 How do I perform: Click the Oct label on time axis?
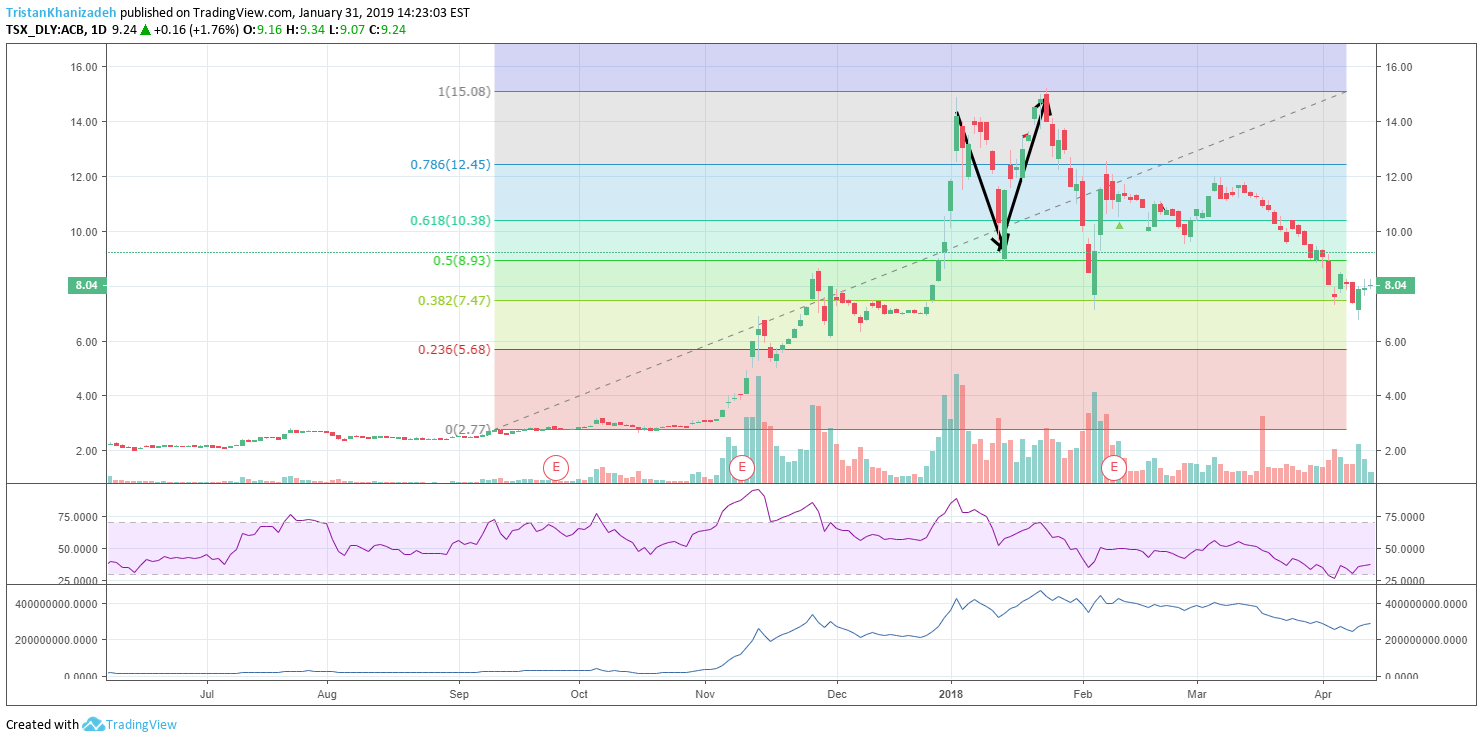(579, 692)
